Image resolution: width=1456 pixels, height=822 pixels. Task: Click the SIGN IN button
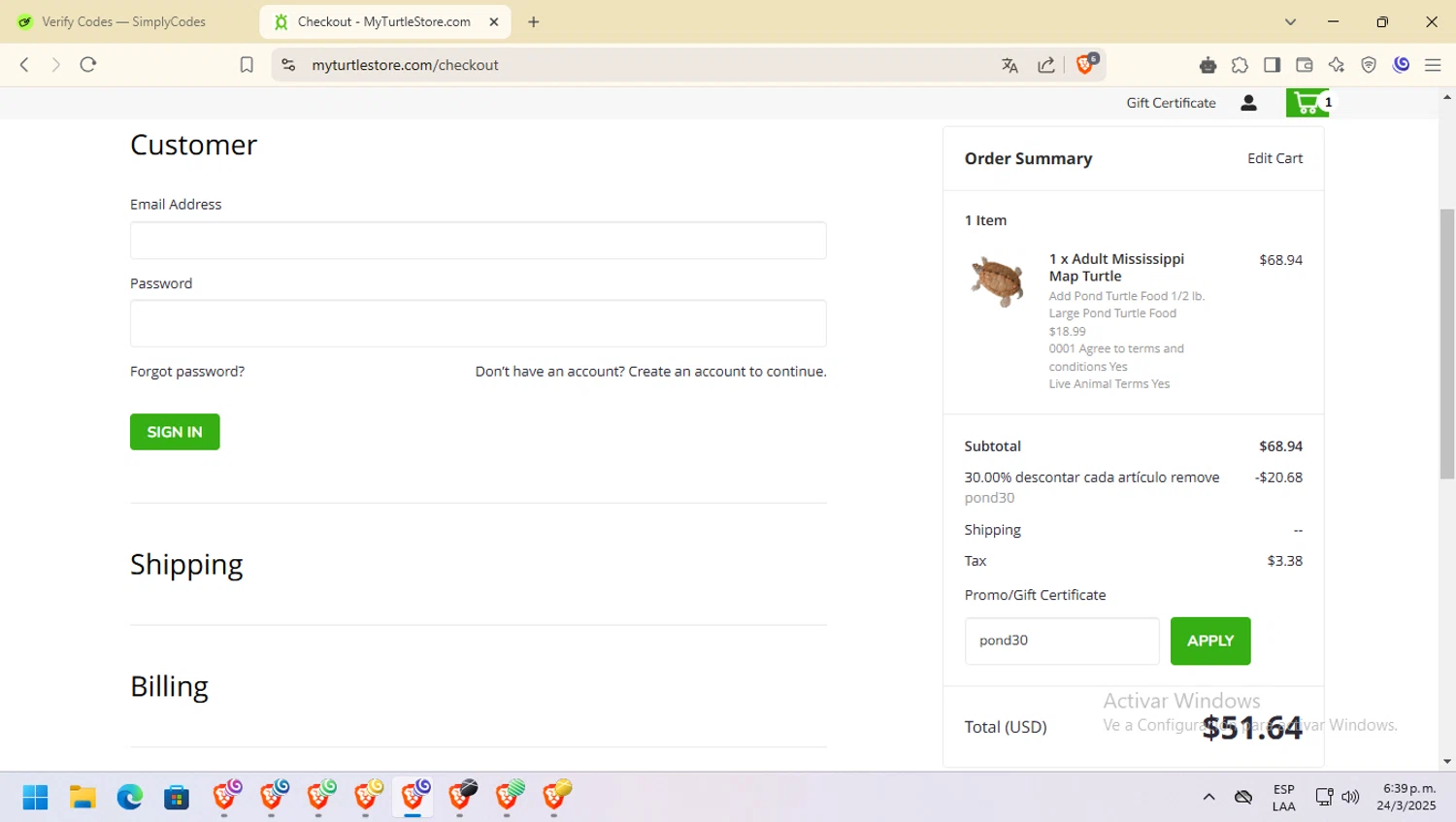point(175,432)
